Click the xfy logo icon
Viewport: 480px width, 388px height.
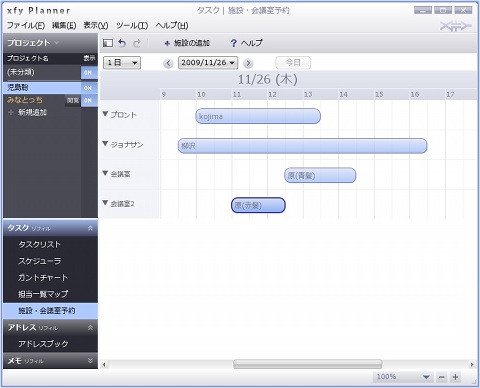456,26
